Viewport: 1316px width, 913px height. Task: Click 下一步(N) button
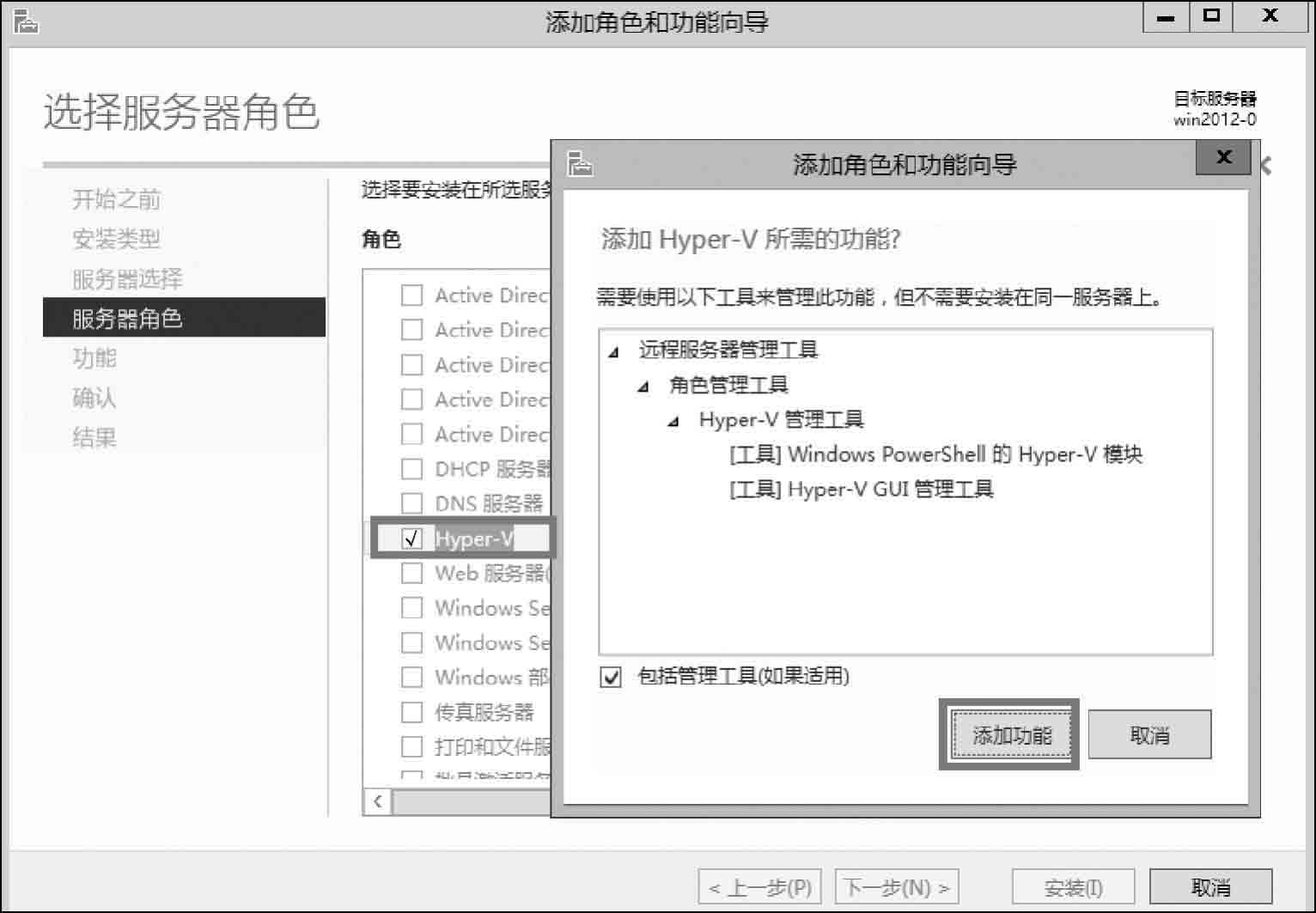tap(897, 887)
